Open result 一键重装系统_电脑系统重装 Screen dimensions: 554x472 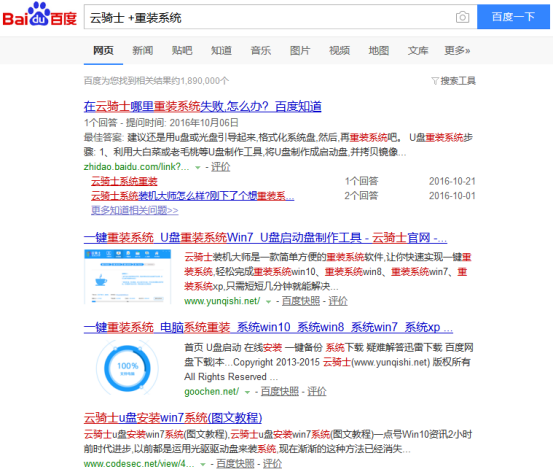(x=268, y=327)
